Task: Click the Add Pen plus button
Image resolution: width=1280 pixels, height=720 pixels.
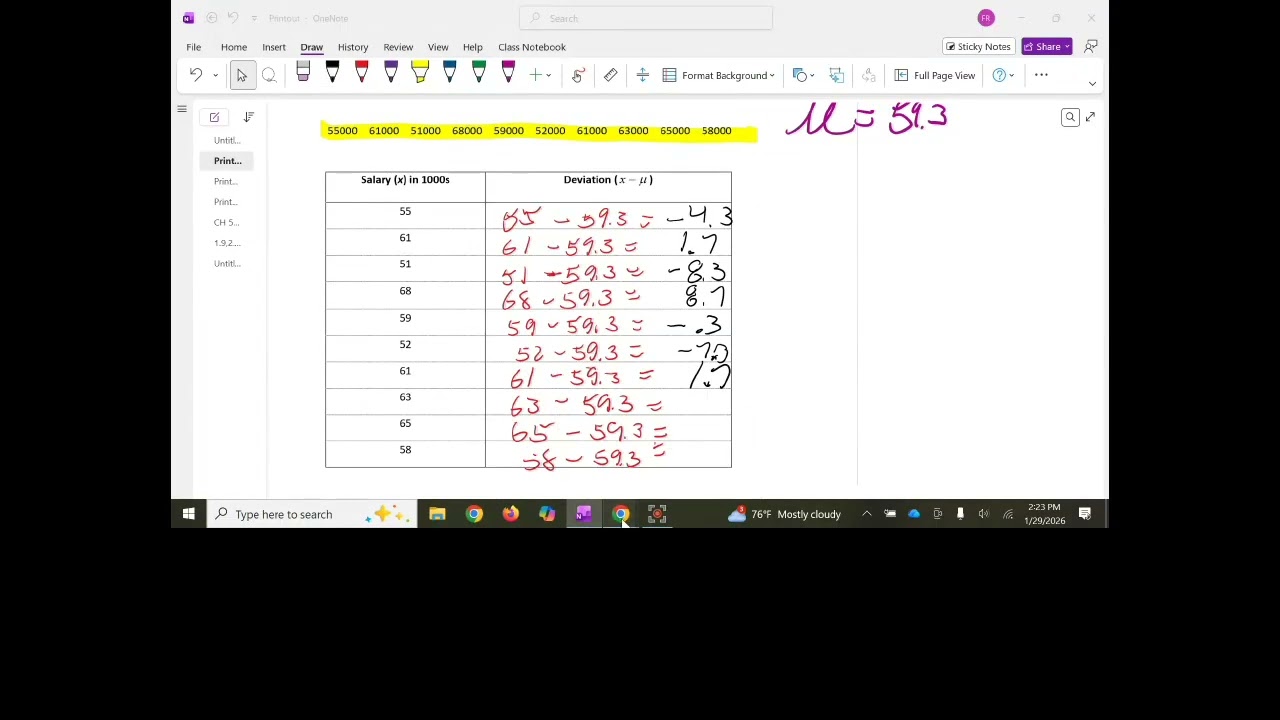Action: pyautogui.click(x=535, y=75)
